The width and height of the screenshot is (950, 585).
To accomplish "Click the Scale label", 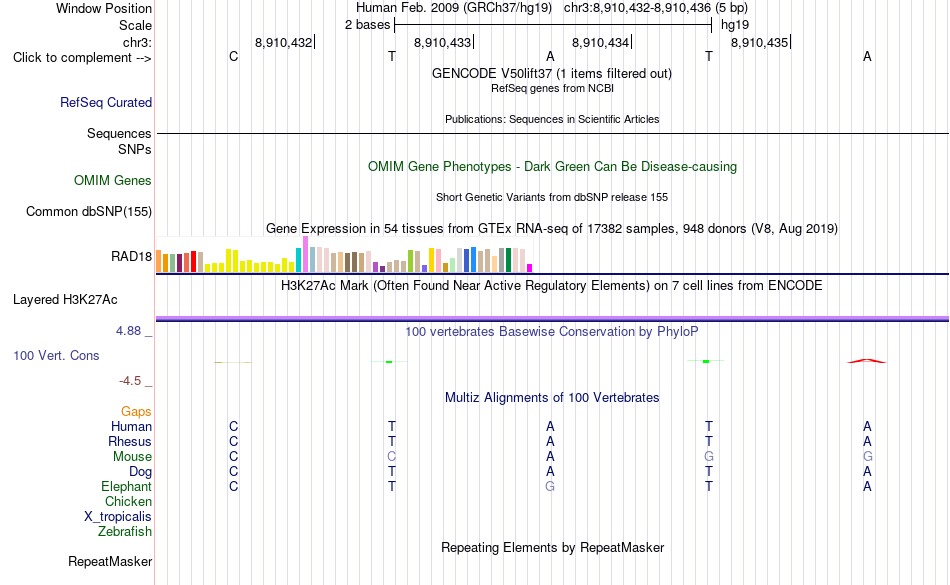I will coord(135,25).
